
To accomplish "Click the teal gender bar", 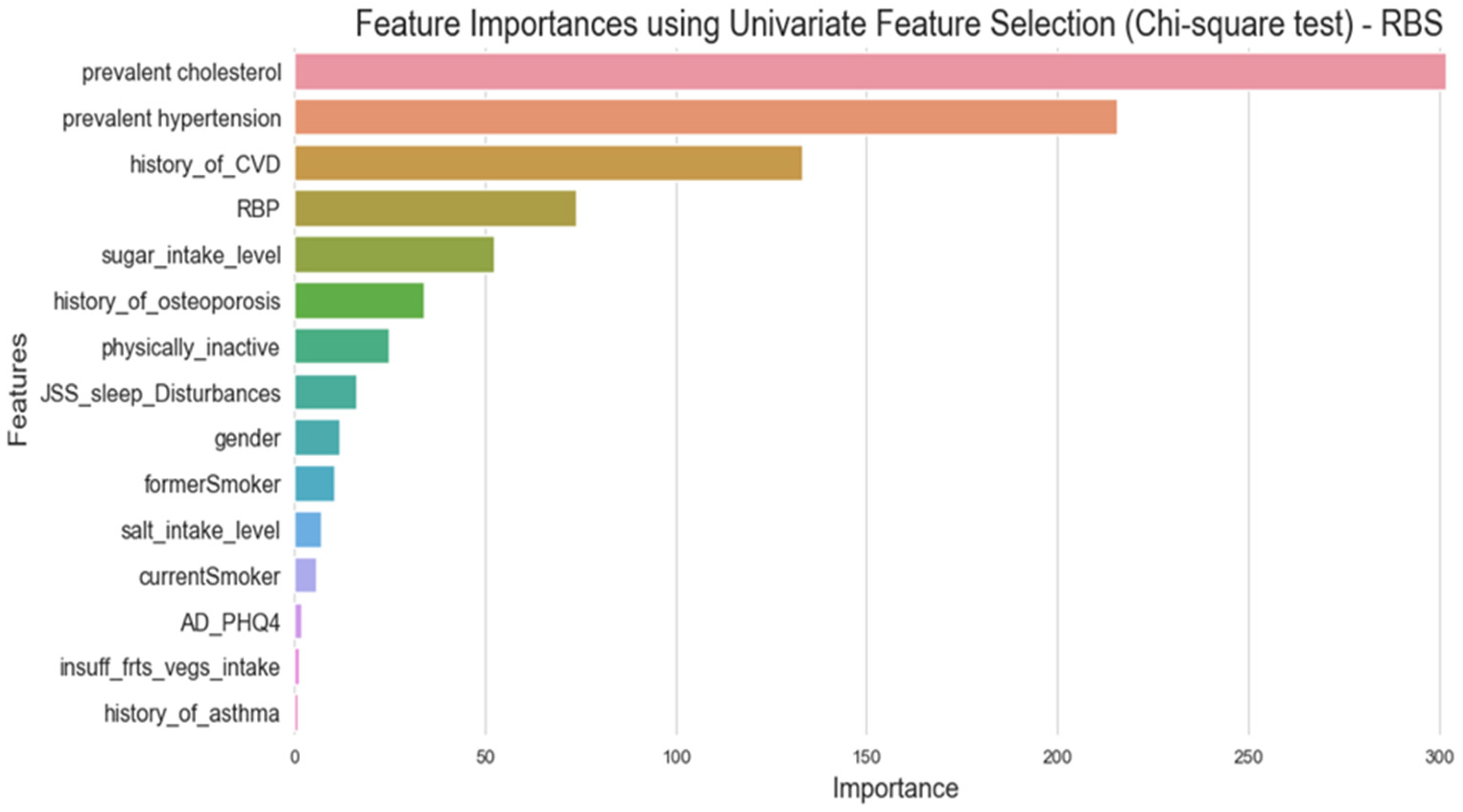I will pyautogui.click(x=317, y=437).
